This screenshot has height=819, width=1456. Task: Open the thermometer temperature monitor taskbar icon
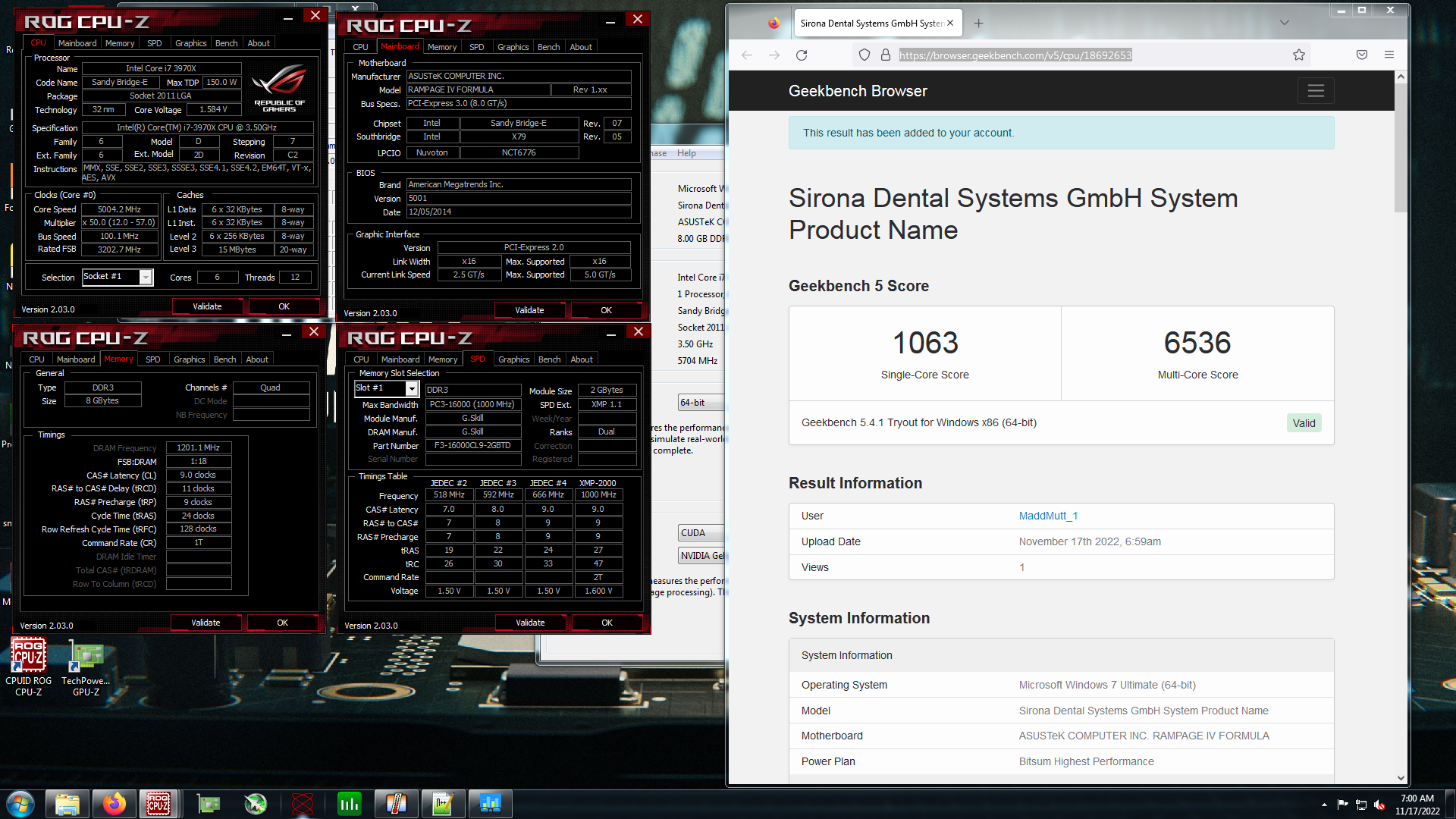tap(397, 804)
